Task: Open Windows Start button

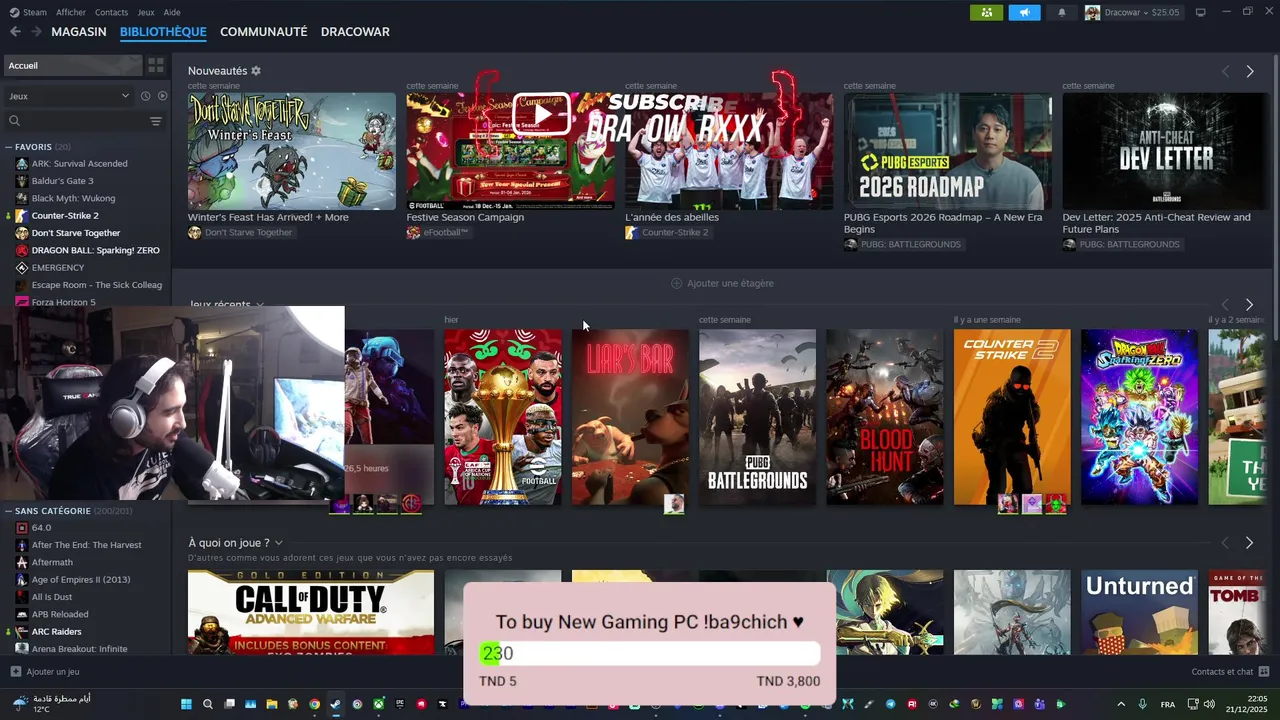Action: pyautogui.click(x=186, y=704)
